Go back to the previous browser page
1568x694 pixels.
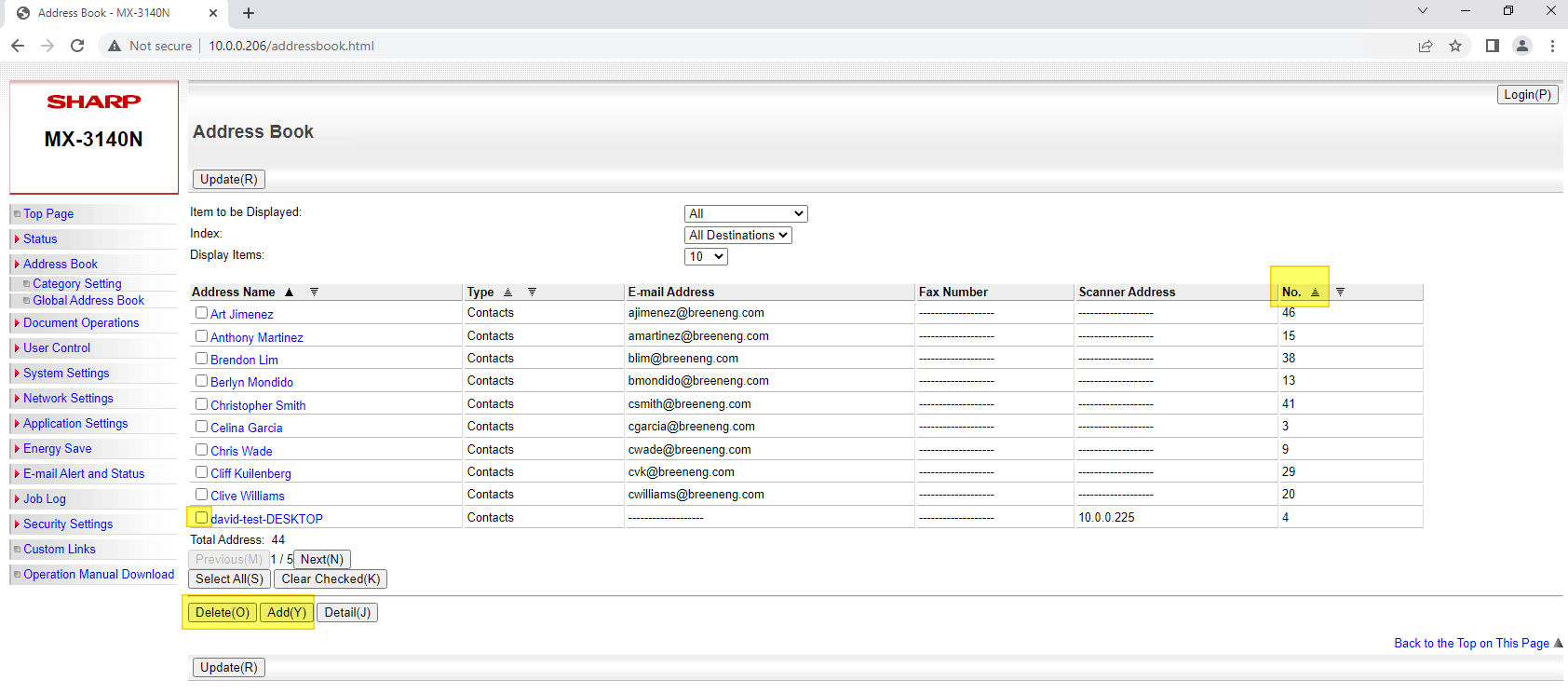point(18,46)
